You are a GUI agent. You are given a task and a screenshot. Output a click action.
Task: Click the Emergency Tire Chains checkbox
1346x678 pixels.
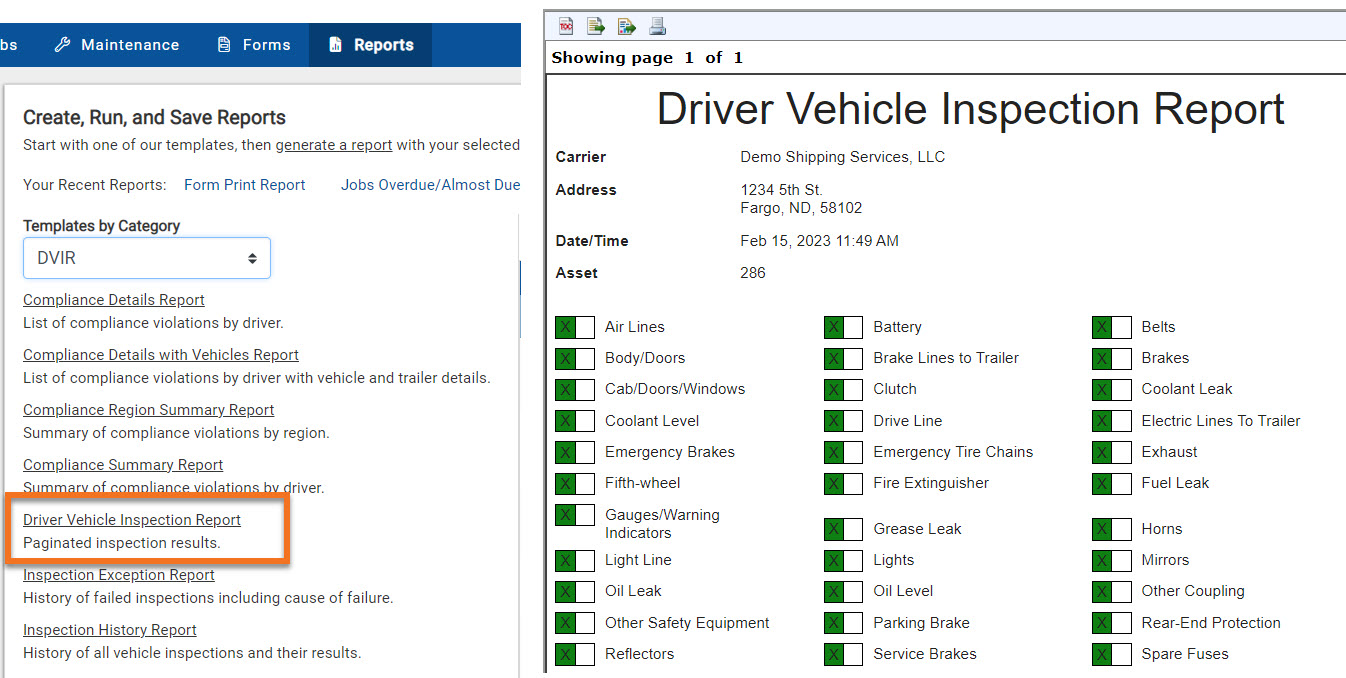pos(843,452)
